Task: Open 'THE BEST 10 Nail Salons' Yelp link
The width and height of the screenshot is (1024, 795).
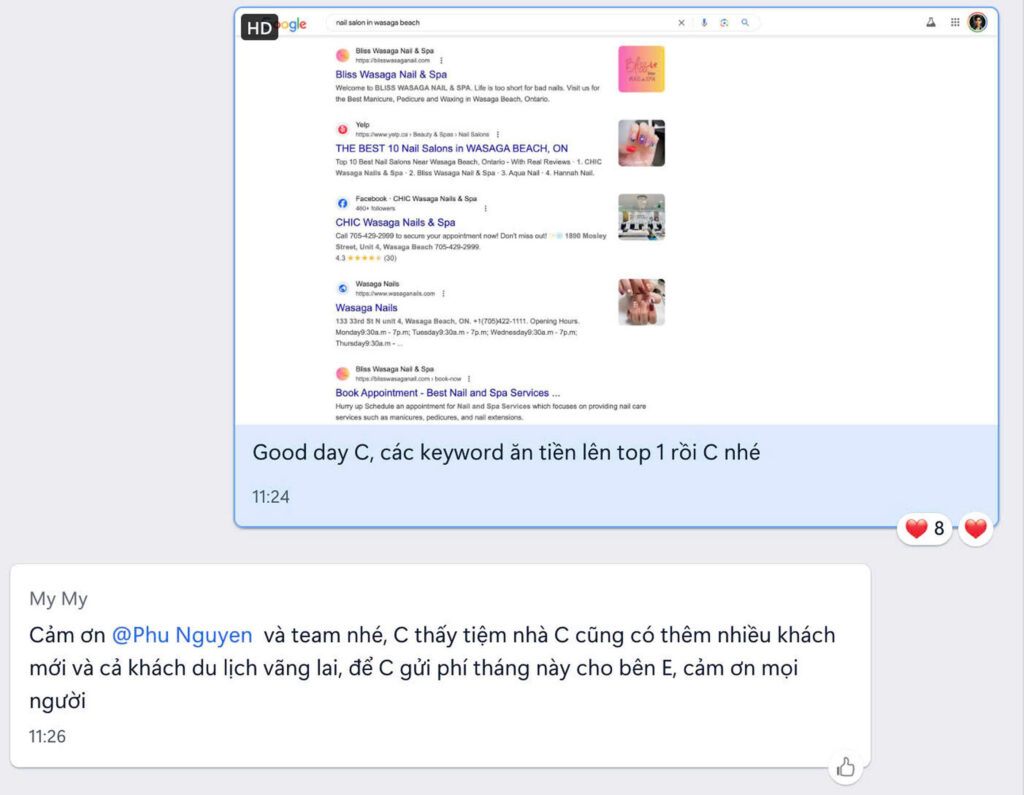Action: (x=451, y=149)
